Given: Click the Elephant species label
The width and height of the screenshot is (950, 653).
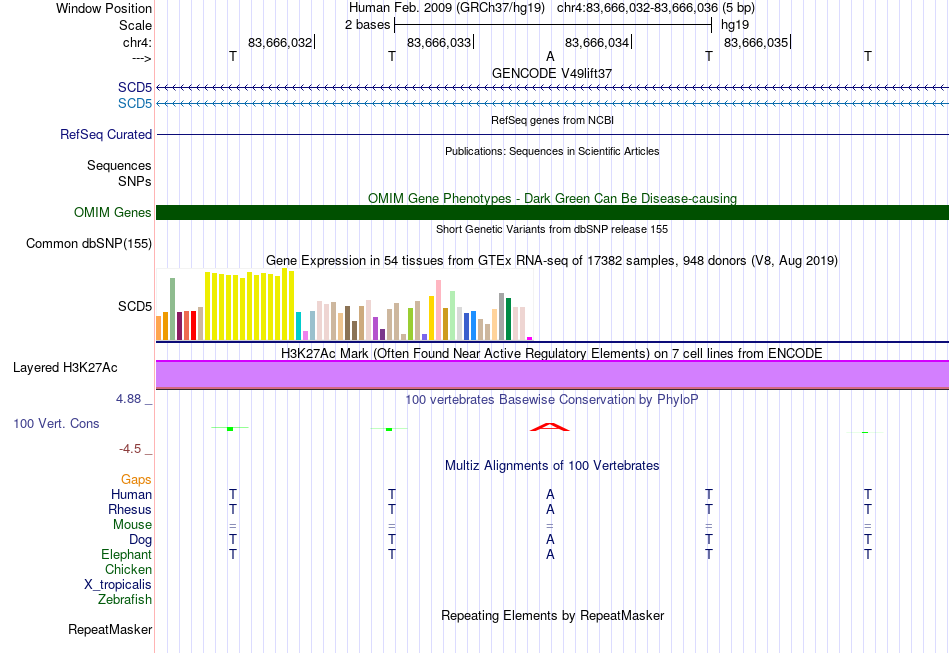Looking at the screenshot, I should [126, 554].
